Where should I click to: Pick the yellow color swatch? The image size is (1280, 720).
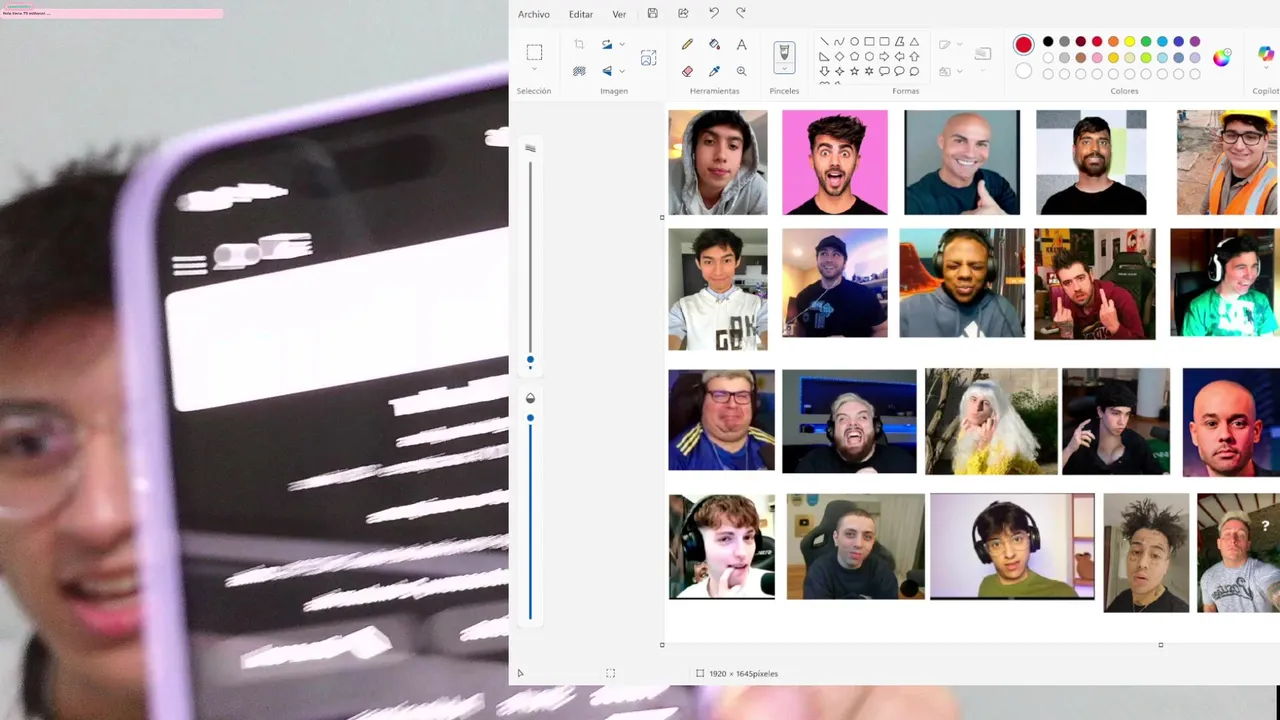1129,42
